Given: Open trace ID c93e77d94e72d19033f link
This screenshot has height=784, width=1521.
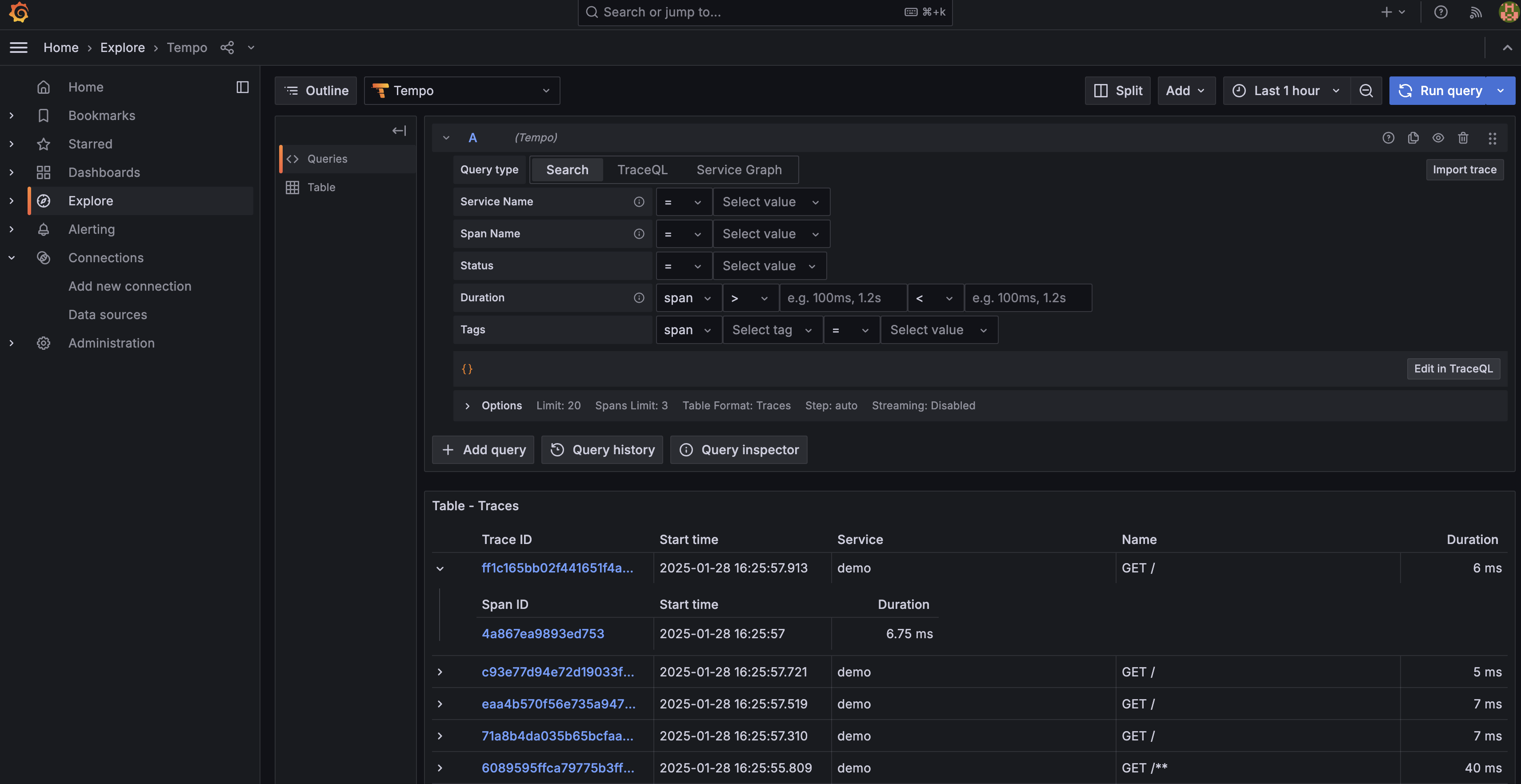Looking at the screenshot, I should click(x=557, y=672).
